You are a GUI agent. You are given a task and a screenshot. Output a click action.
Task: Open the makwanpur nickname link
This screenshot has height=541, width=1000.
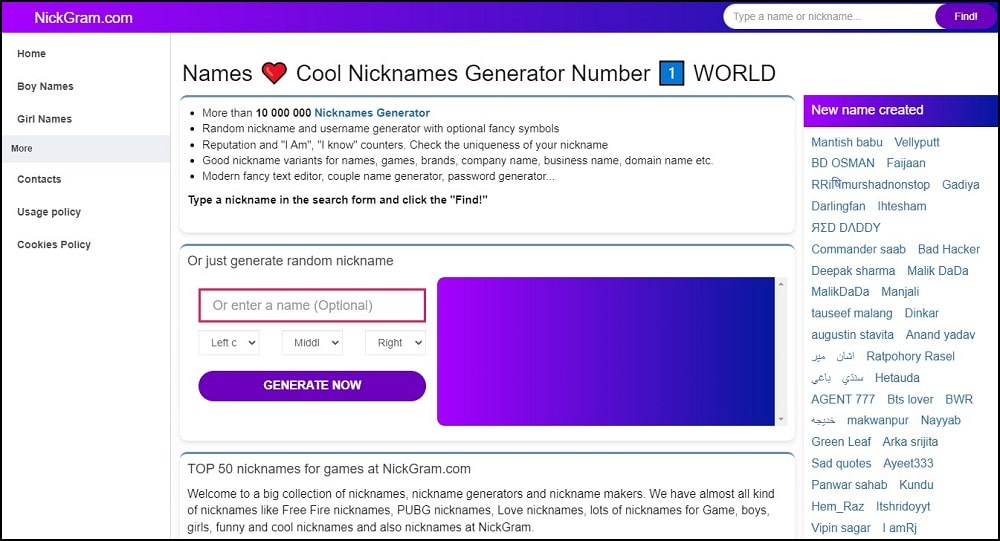pos(878,420)
